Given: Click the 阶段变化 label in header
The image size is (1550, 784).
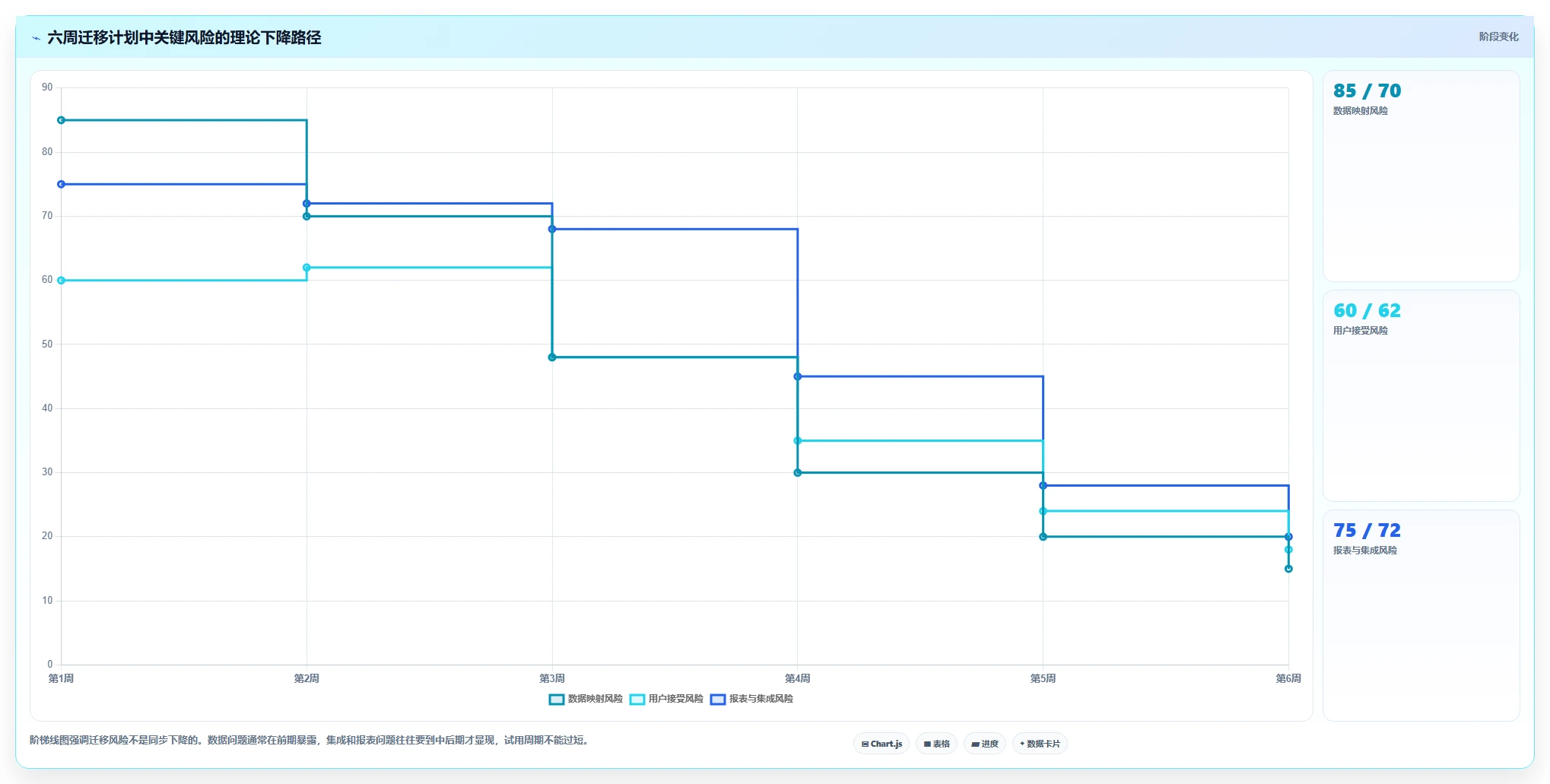Looking at the screenshot, I should 1498,37.
